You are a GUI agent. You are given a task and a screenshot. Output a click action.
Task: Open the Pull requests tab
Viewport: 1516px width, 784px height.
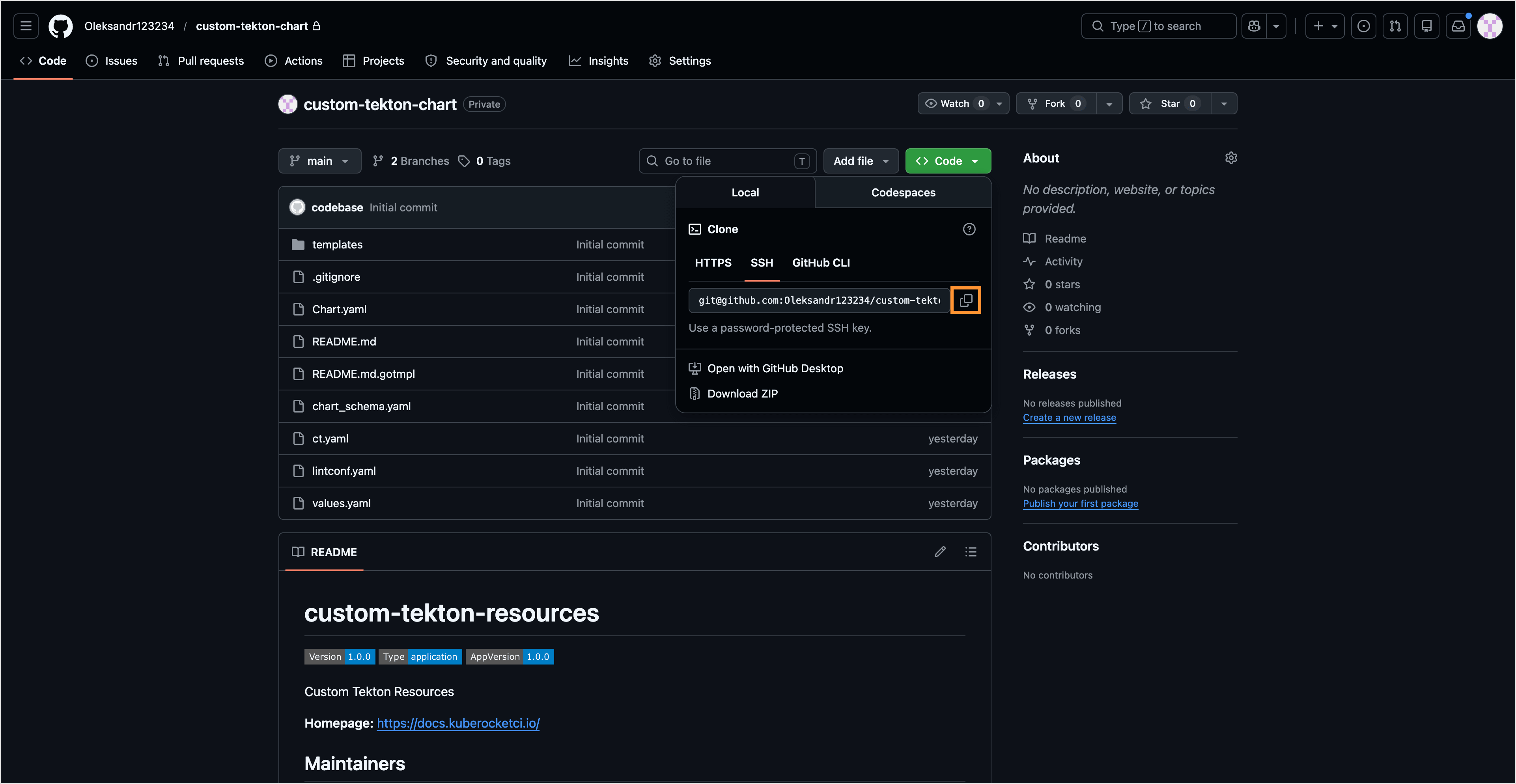pos(201,61)
